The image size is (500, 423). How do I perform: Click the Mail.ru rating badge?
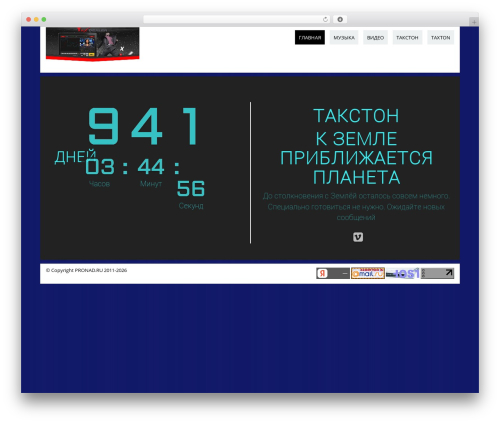click(x=368, y=273)
